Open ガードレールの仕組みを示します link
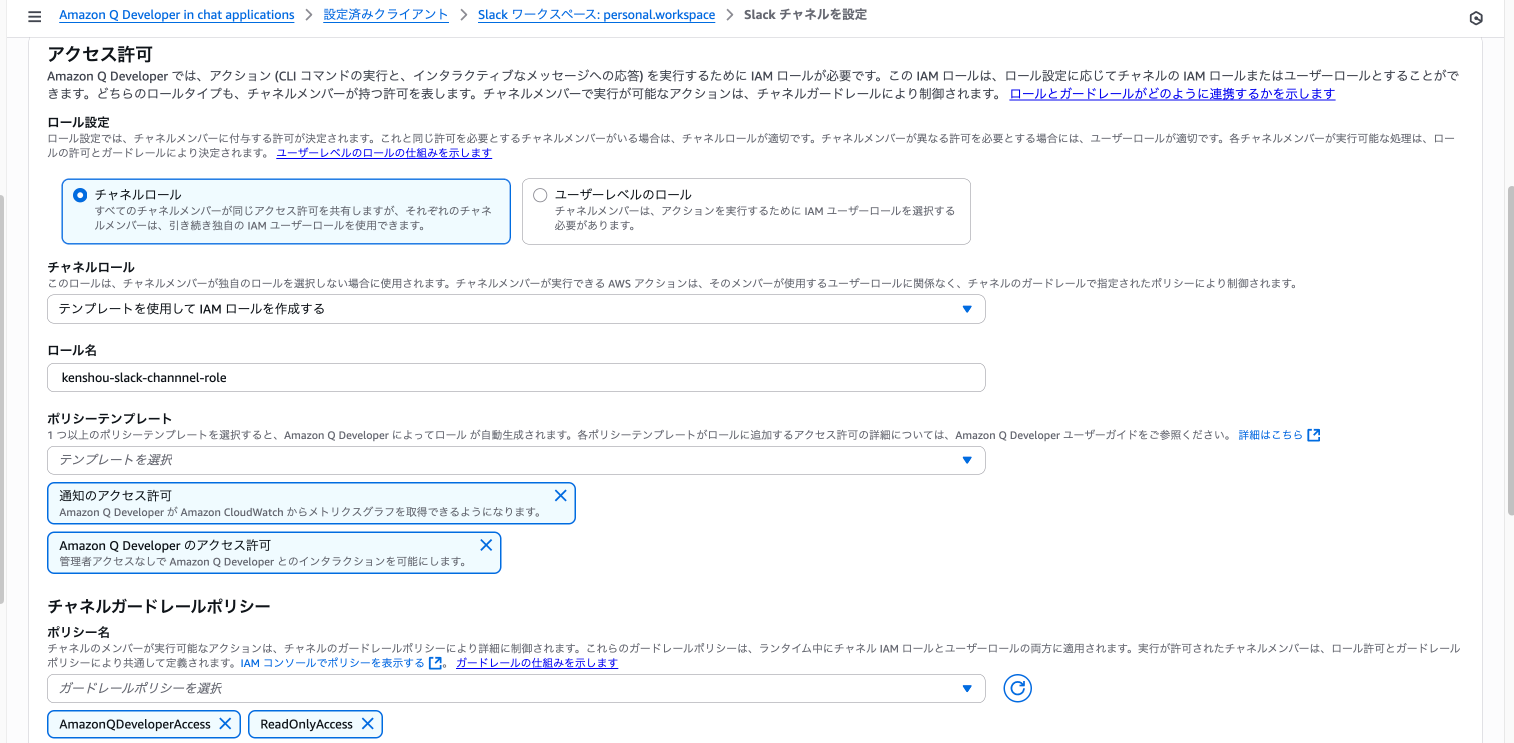The height and width of the screenshot is (743, 1514). pos(537,663)
